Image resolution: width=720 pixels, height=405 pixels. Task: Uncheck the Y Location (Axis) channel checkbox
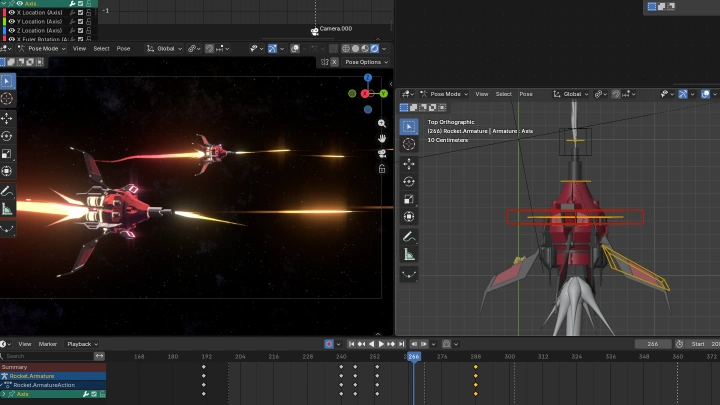[80, 21]
